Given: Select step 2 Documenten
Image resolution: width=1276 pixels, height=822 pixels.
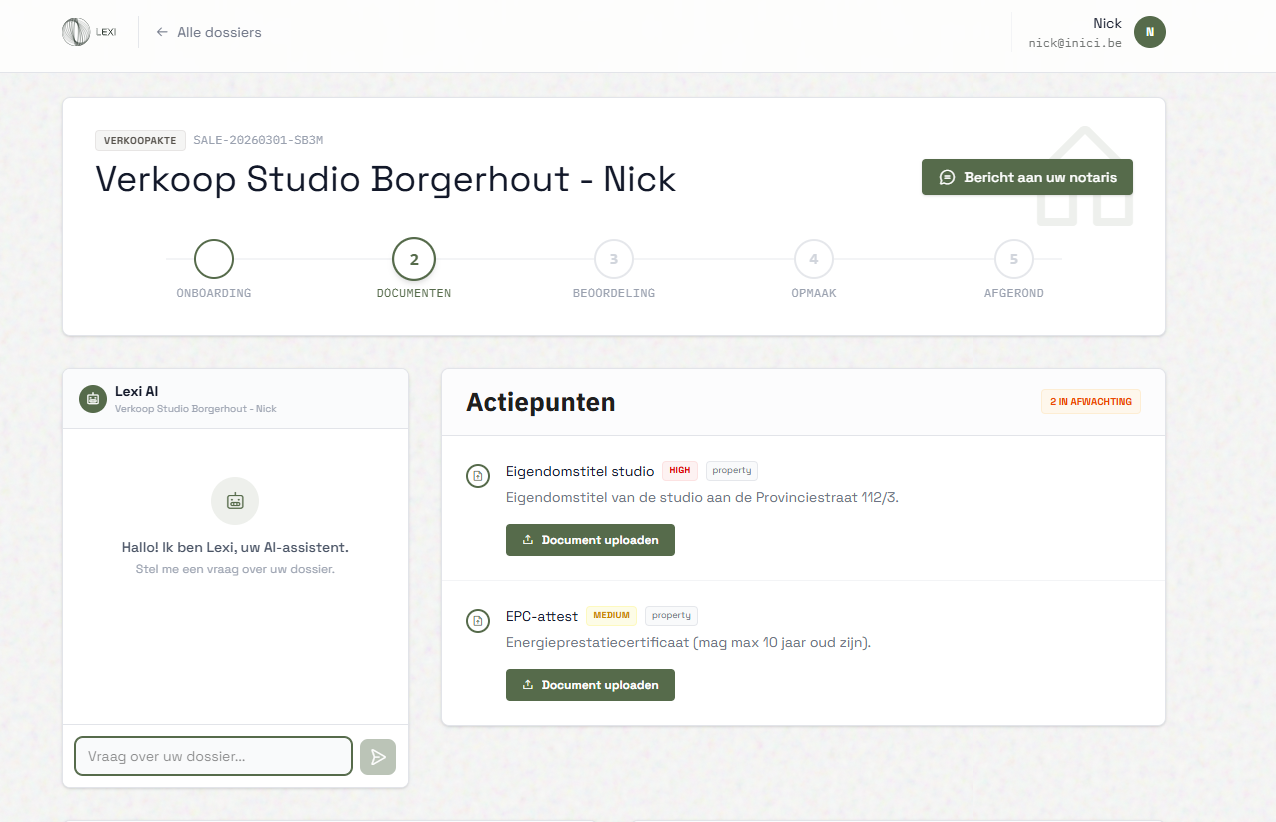Looking at the screenshot, I should point(414,259).
